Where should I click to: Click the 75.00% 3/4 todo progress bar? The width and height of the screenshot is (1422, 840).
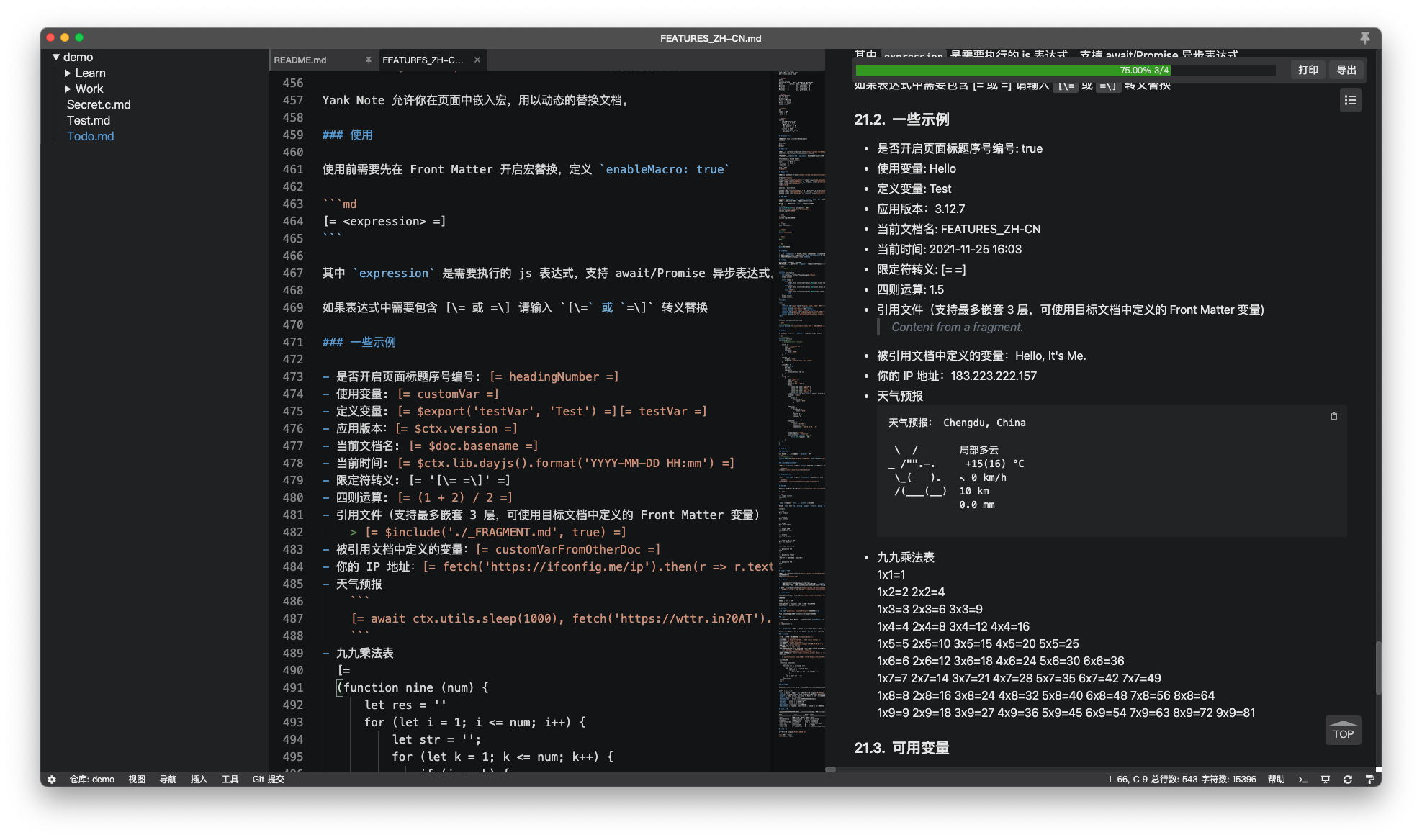click(1065, 70)
